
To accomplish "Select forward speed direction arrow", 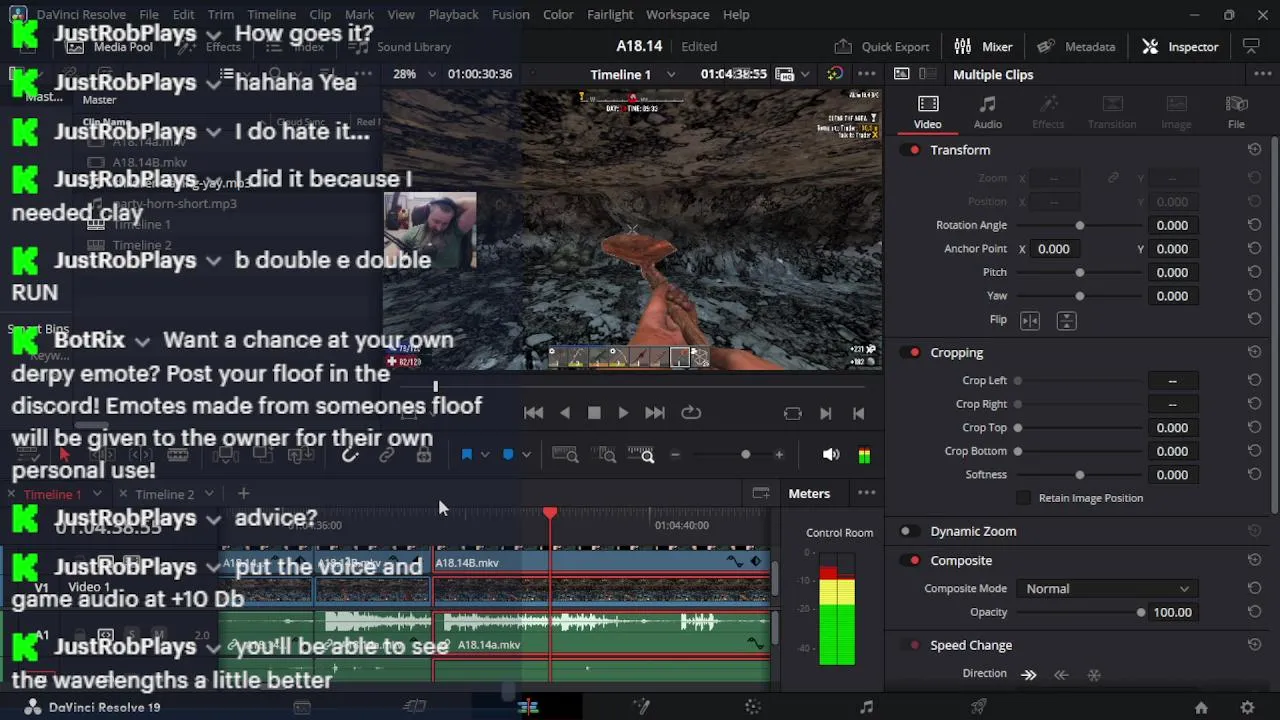I will point(1028,675).
